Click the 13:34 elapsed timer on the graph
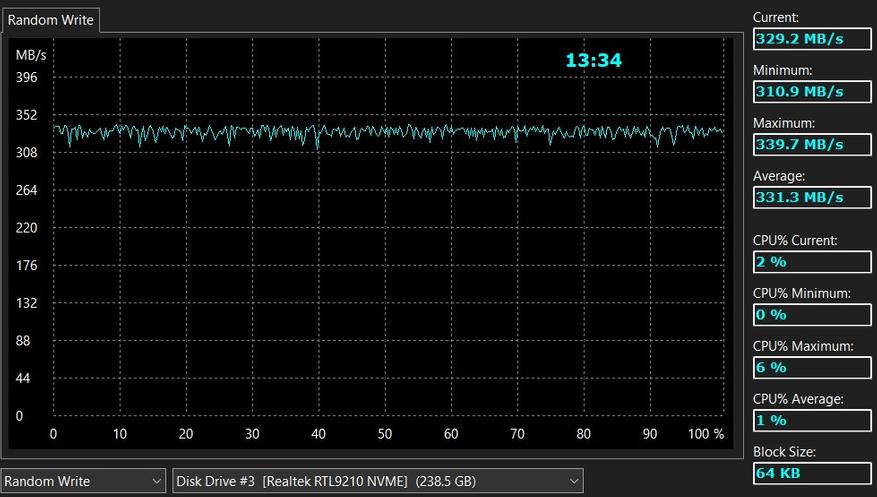The image size is (877, 497). pyautogui.click(x=593, y=61)
